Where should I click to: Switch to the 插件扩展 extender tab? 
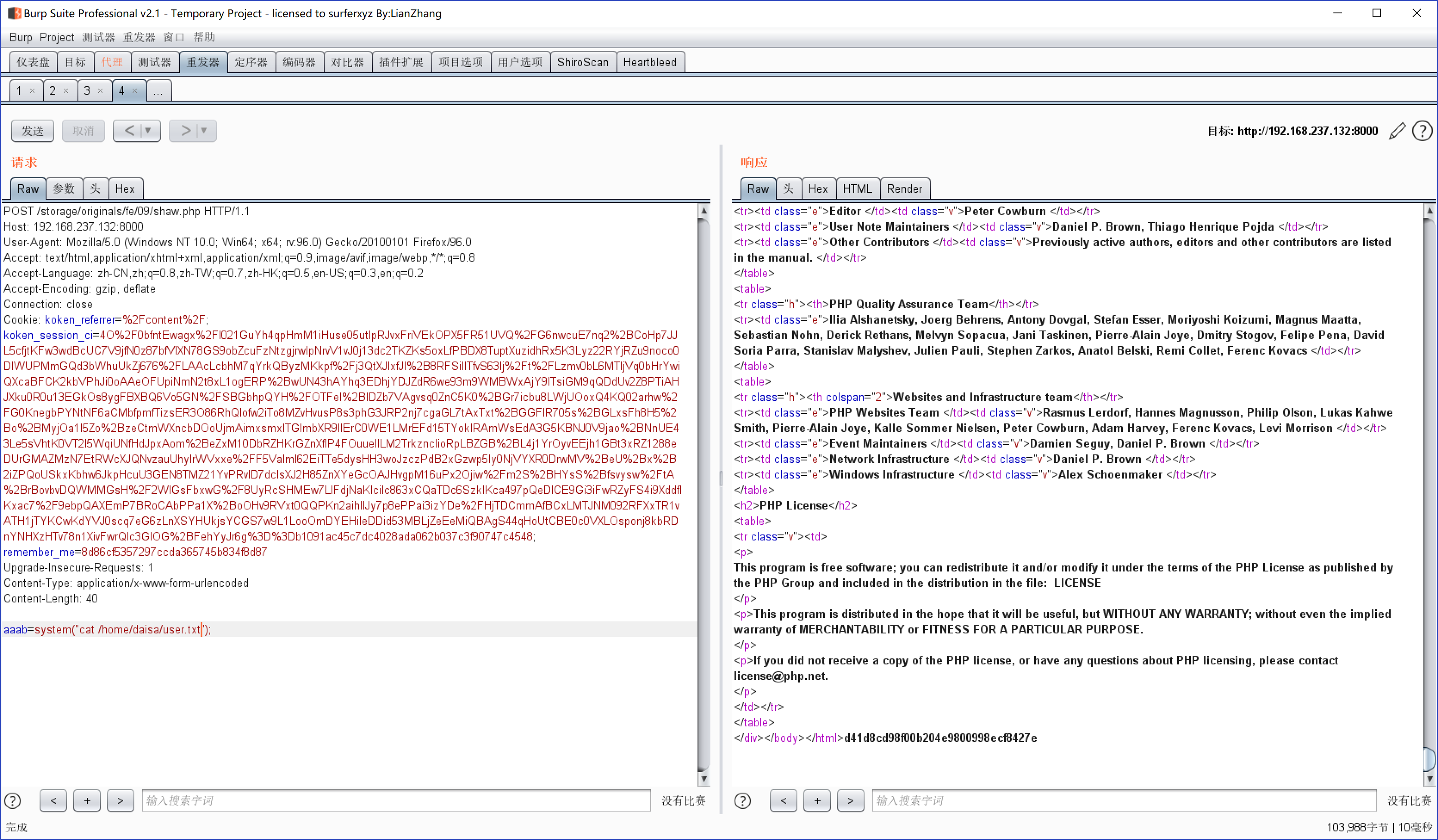[x=401, y=62]
